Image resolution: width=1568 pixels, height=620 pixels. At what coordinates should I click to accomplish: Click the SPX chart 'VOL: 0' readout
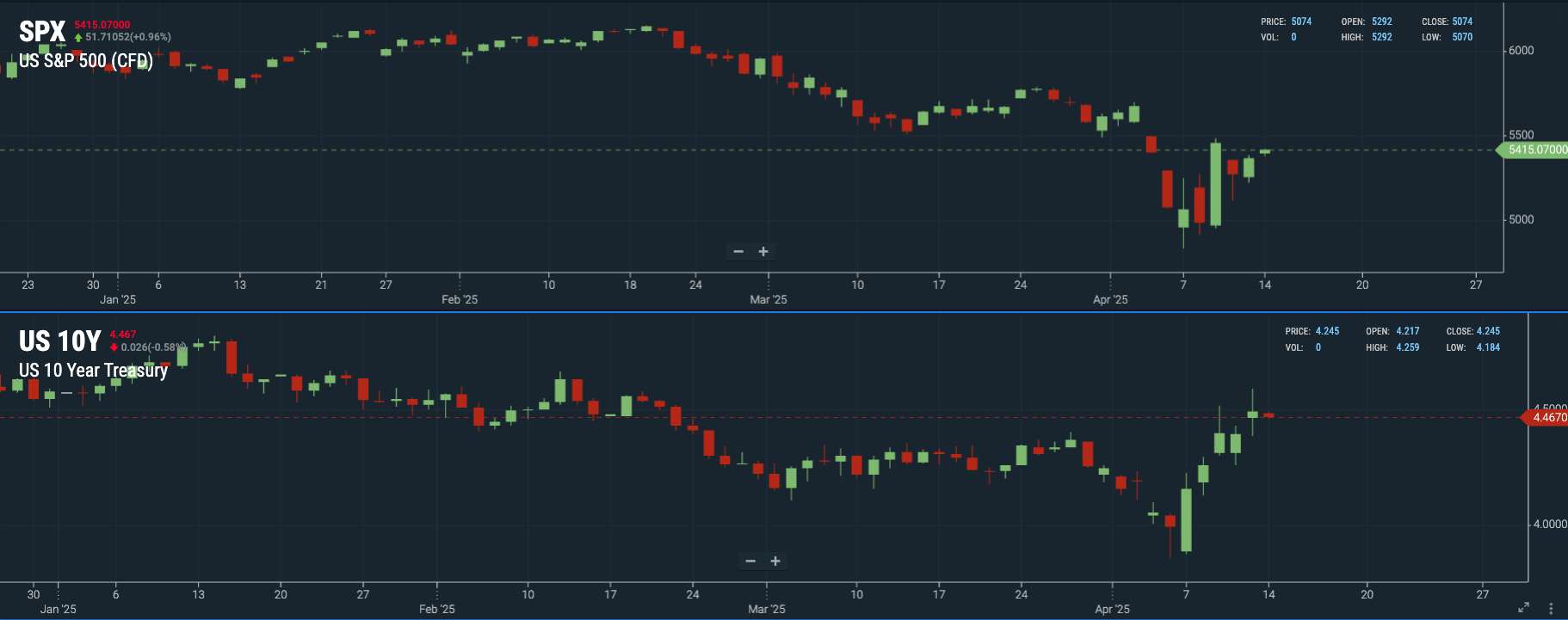tap(1279, 37)
